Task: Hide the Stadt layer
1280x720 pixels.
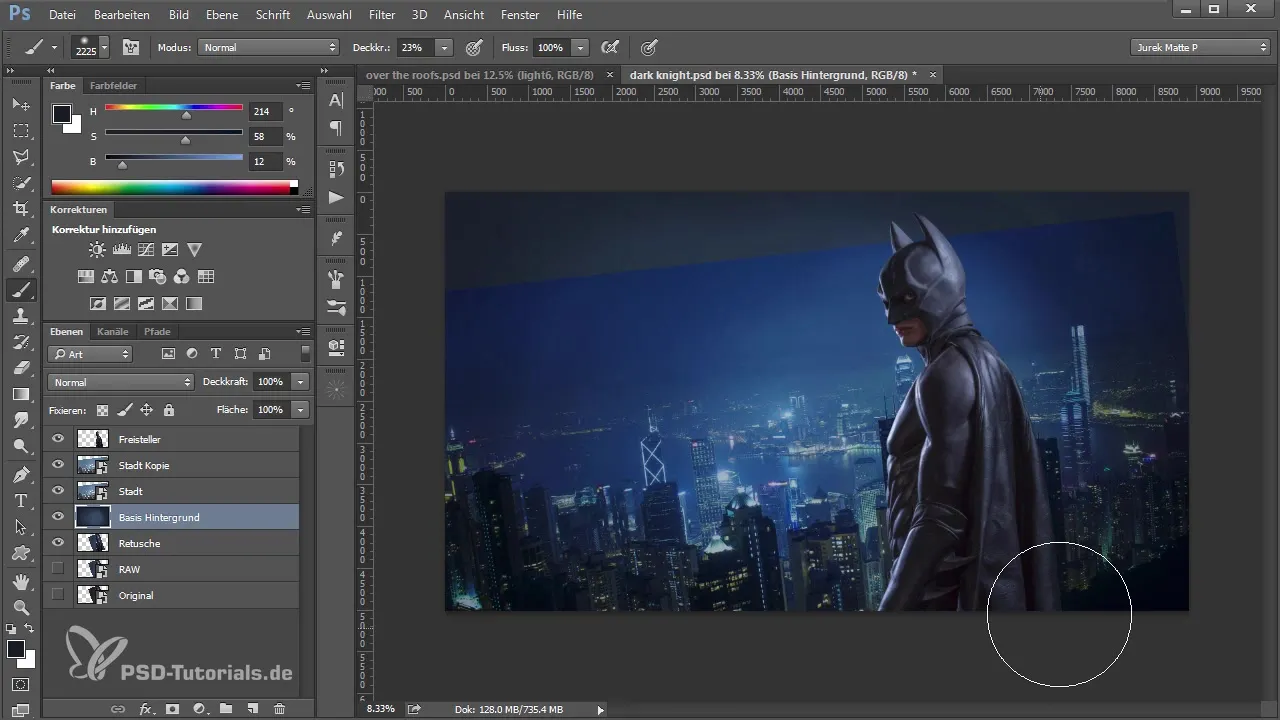Action: tap(58, 491)
